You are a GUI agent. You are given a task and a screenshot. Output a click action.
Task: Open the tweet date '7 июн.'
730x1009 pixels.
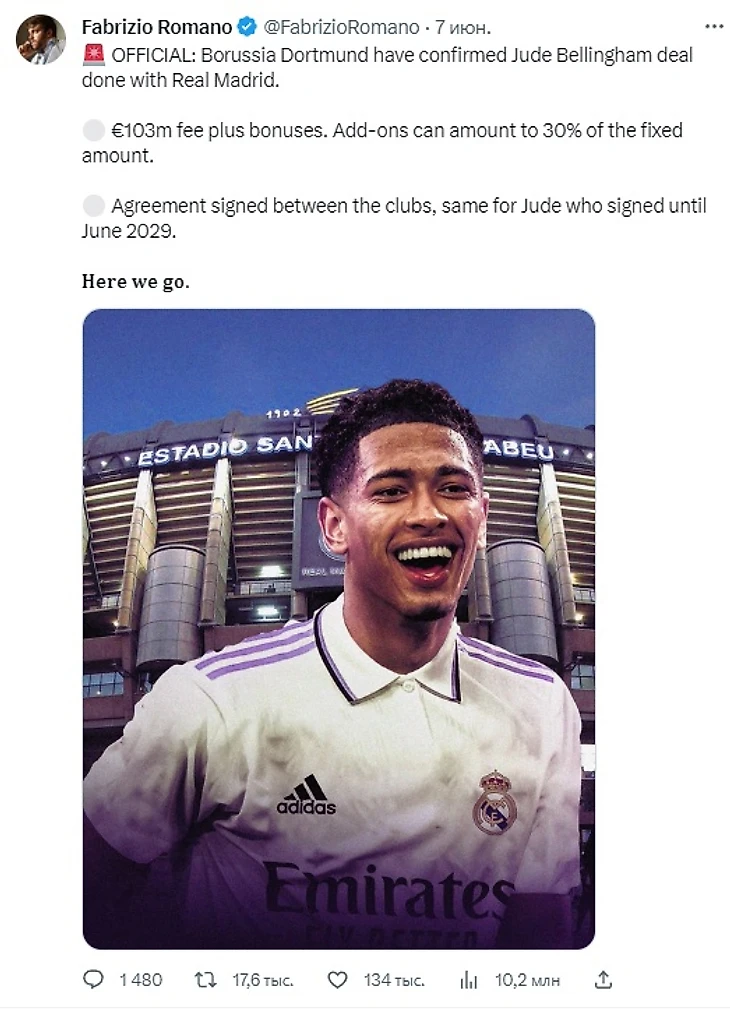(x=463, y=27)
